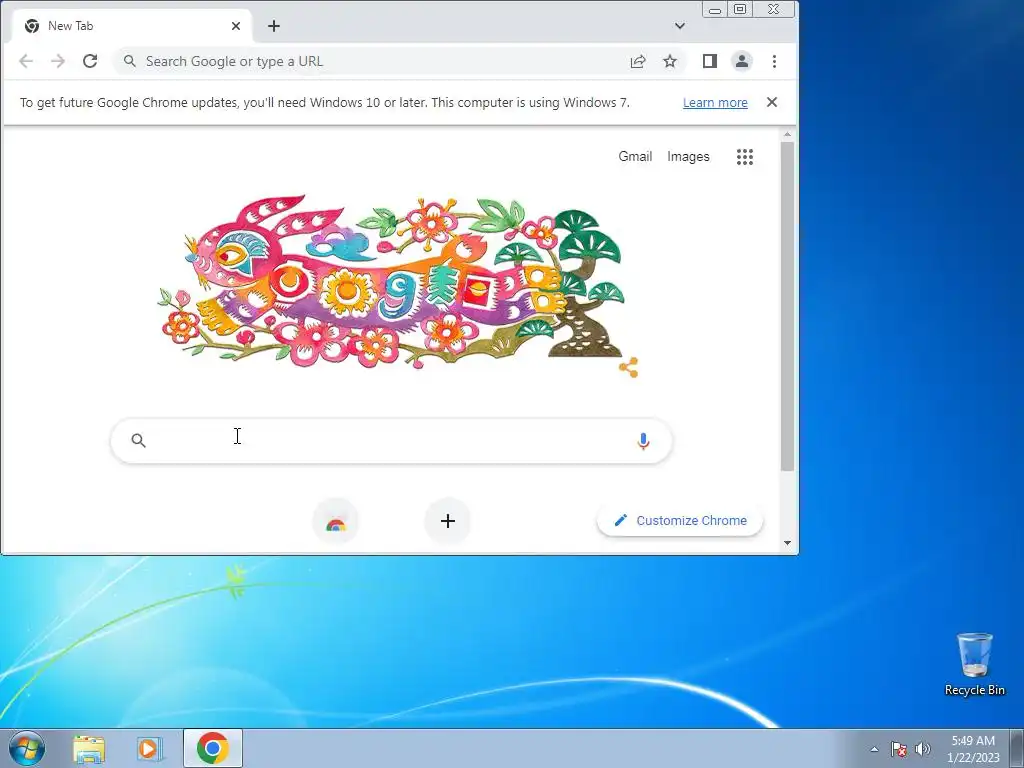Dismiss the Windows 7 update notice
1024x768 pixels.
pyautogui.click(x=772, y=102)
